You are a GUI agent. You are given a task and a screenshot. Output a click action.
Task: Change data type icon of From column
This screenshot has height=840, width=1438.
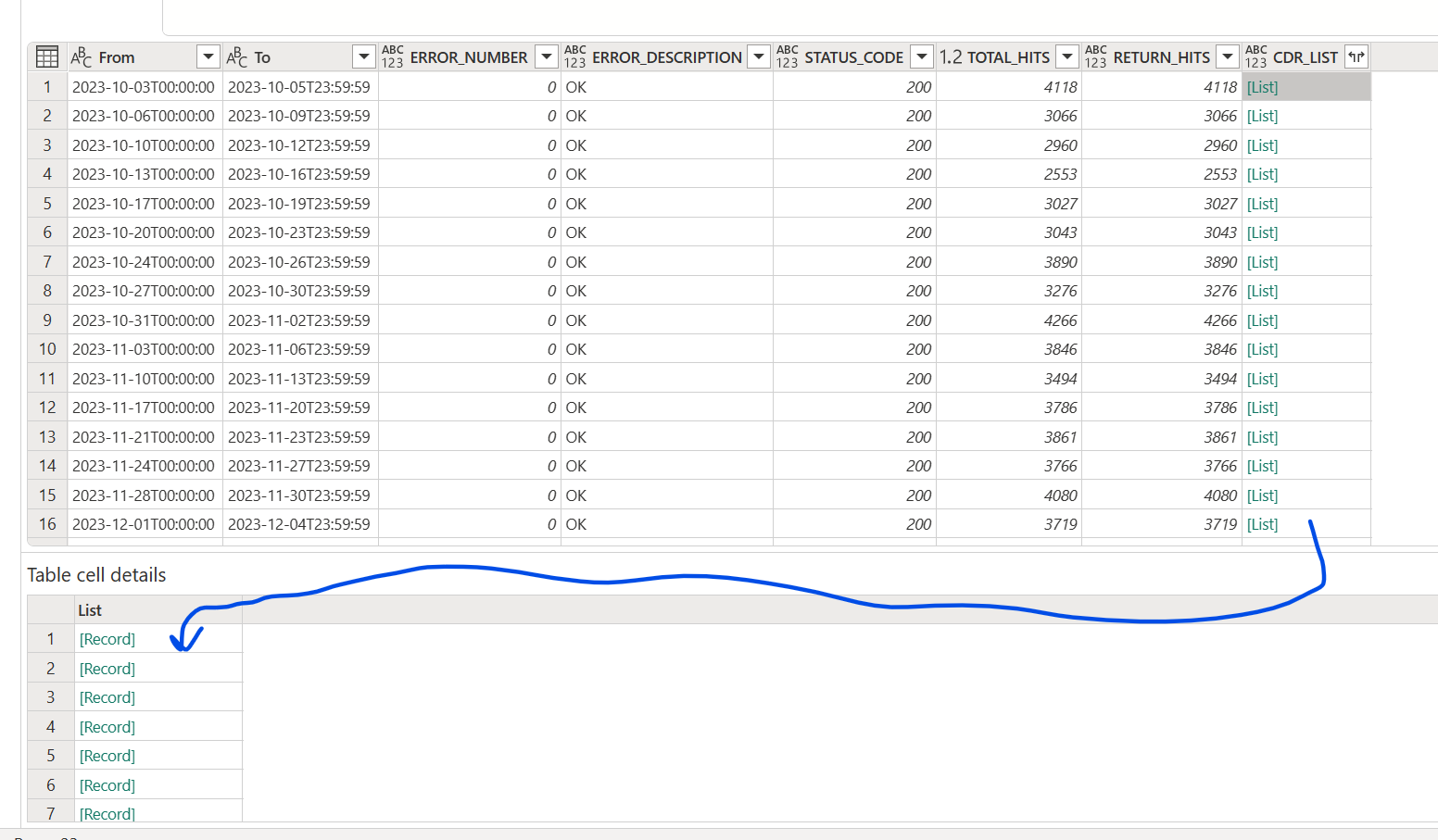pyautogui.click(x=82, y=57)
